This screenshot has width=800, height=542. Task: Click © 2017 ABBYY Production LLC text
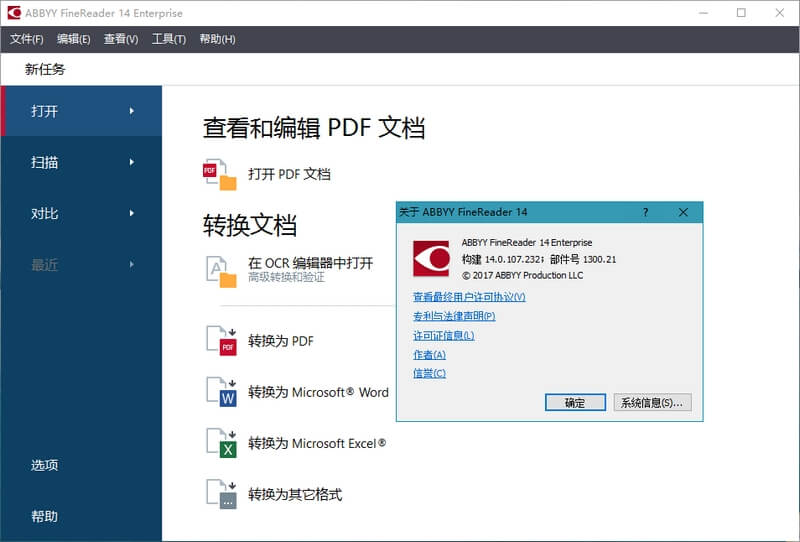(522, 275)
